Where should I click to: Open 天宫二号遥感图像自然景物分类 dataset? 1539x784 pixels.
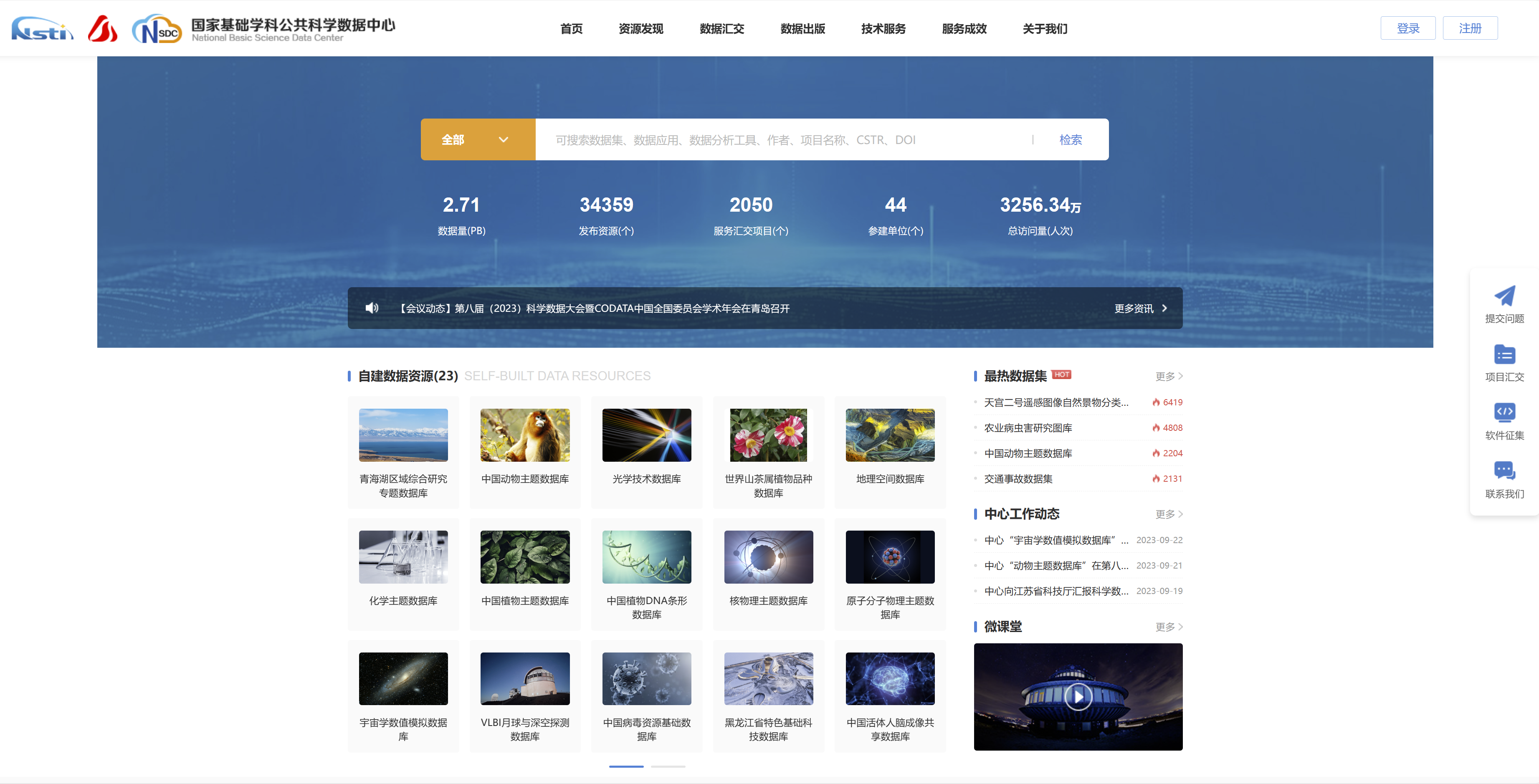click(1056, 402)
